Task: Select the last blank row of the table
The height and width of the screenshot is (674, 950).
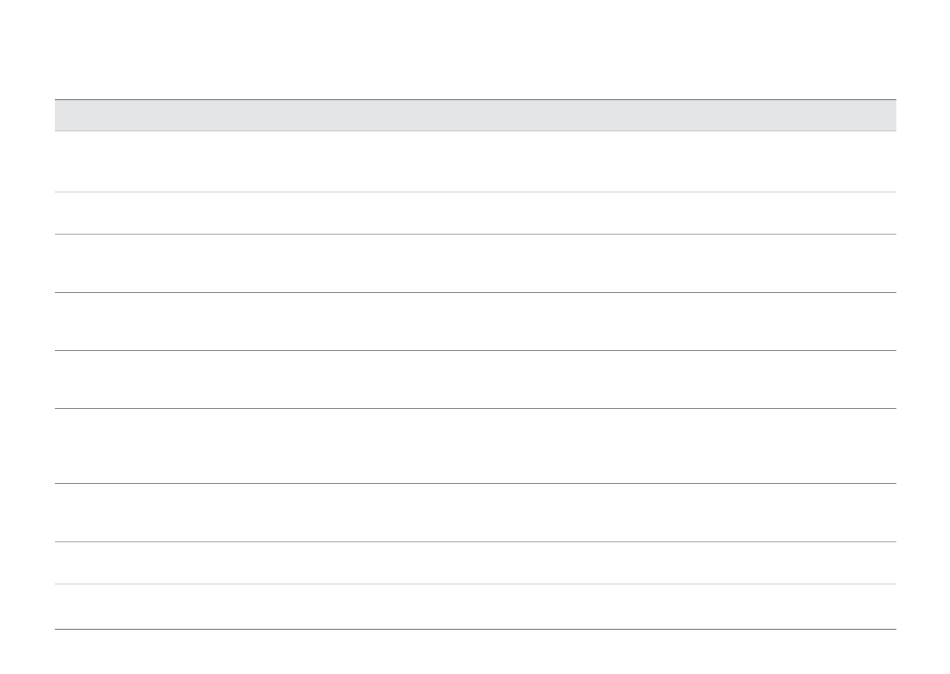Action: coord(475,607)
